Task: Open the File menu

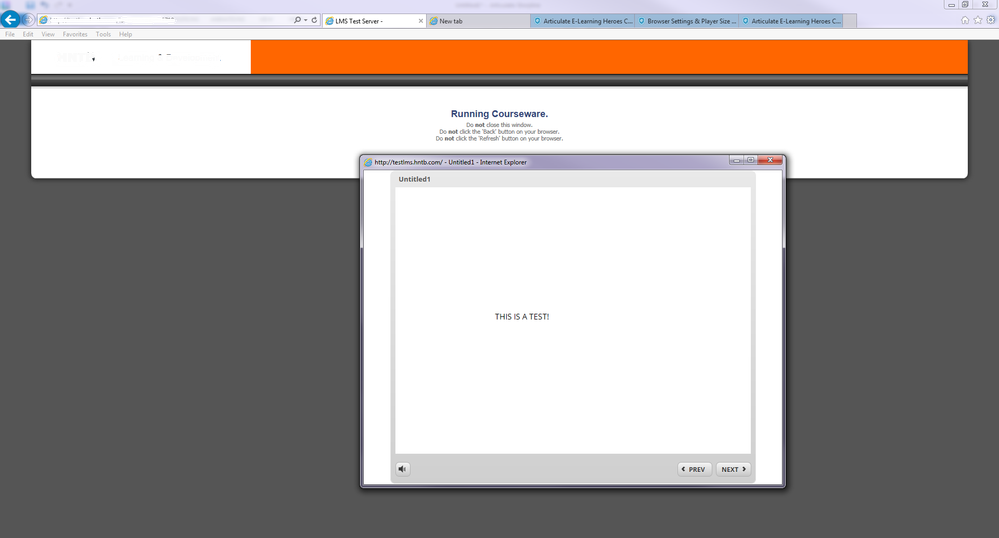Action: click(10, 34)
